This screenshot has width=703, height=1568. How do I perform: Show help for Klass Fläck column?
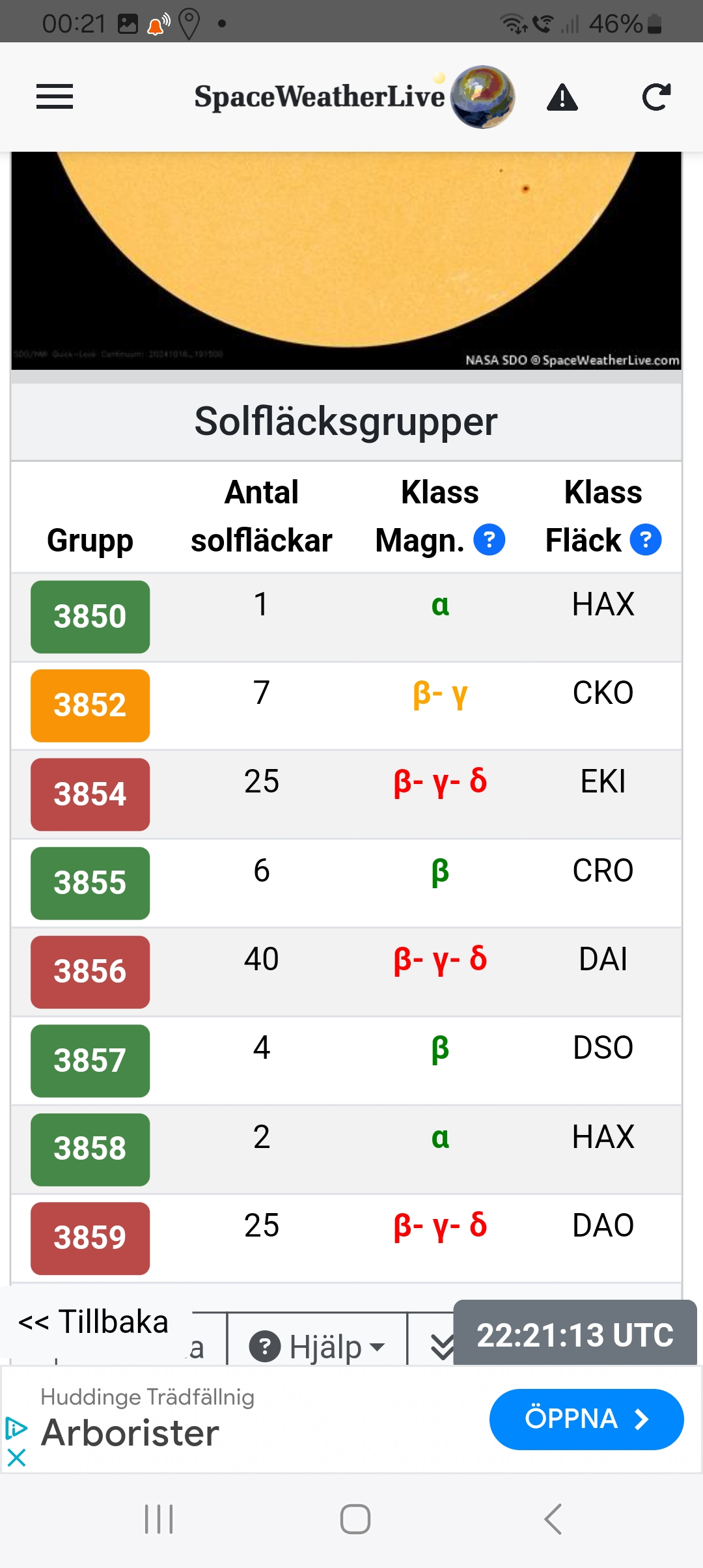(646, 540)
